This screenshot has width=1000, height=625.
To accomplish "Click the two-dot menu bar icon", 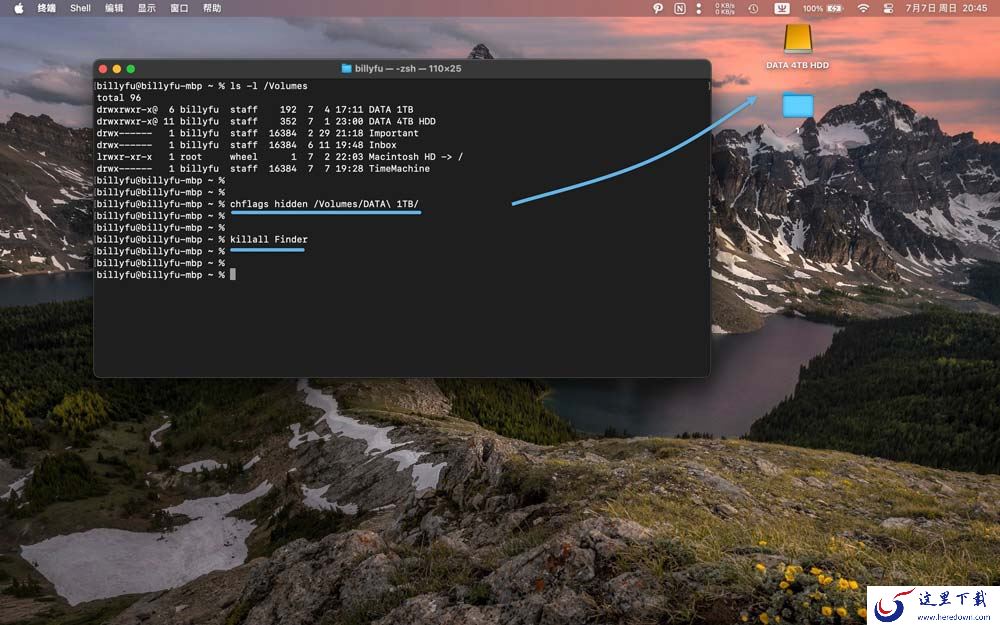I will click(x=699, y=8).
